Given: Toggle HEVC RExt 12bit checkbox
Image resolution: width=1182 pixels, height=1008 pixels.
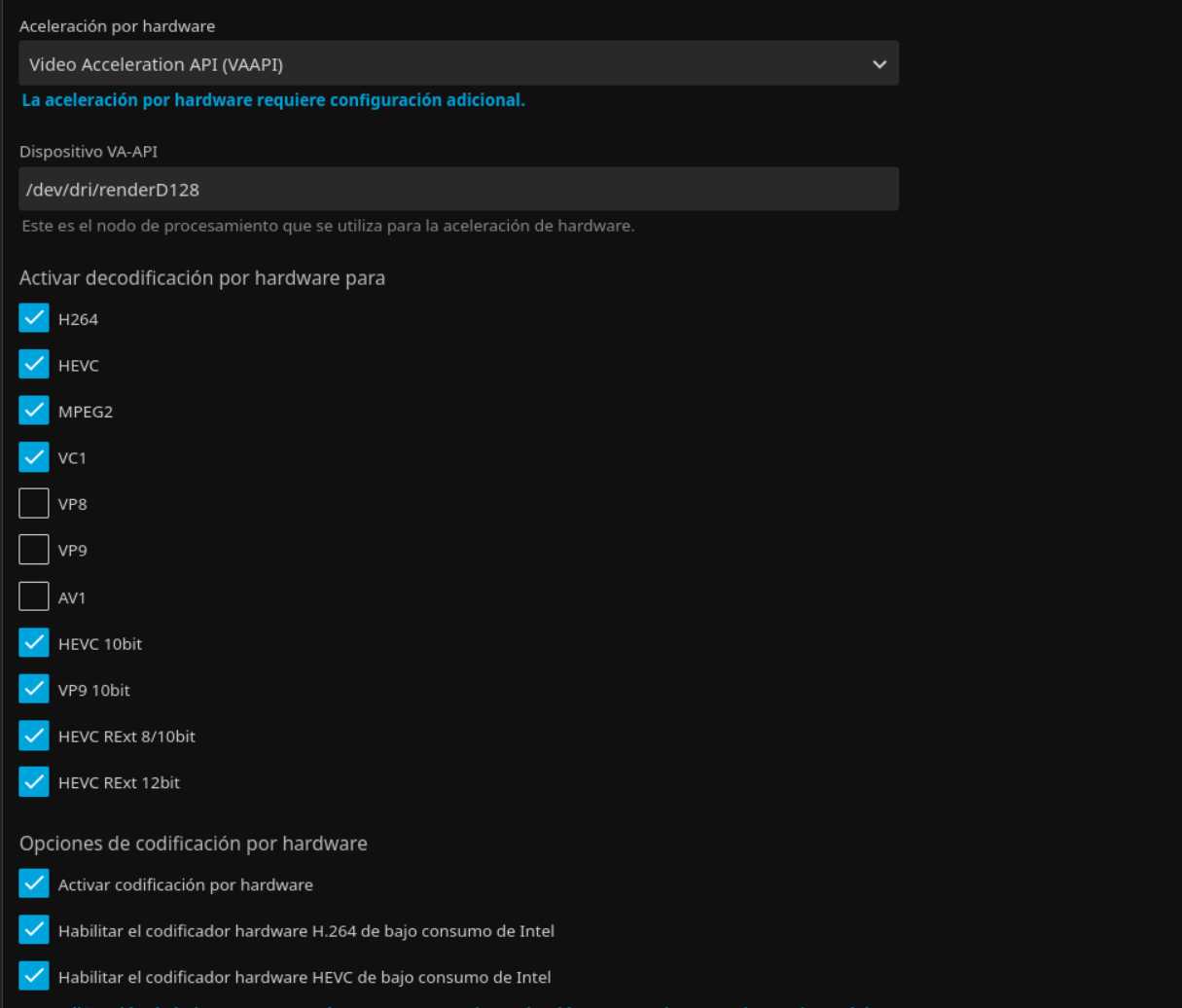Looking at the screenshot, I should click(x=34, y=782).
